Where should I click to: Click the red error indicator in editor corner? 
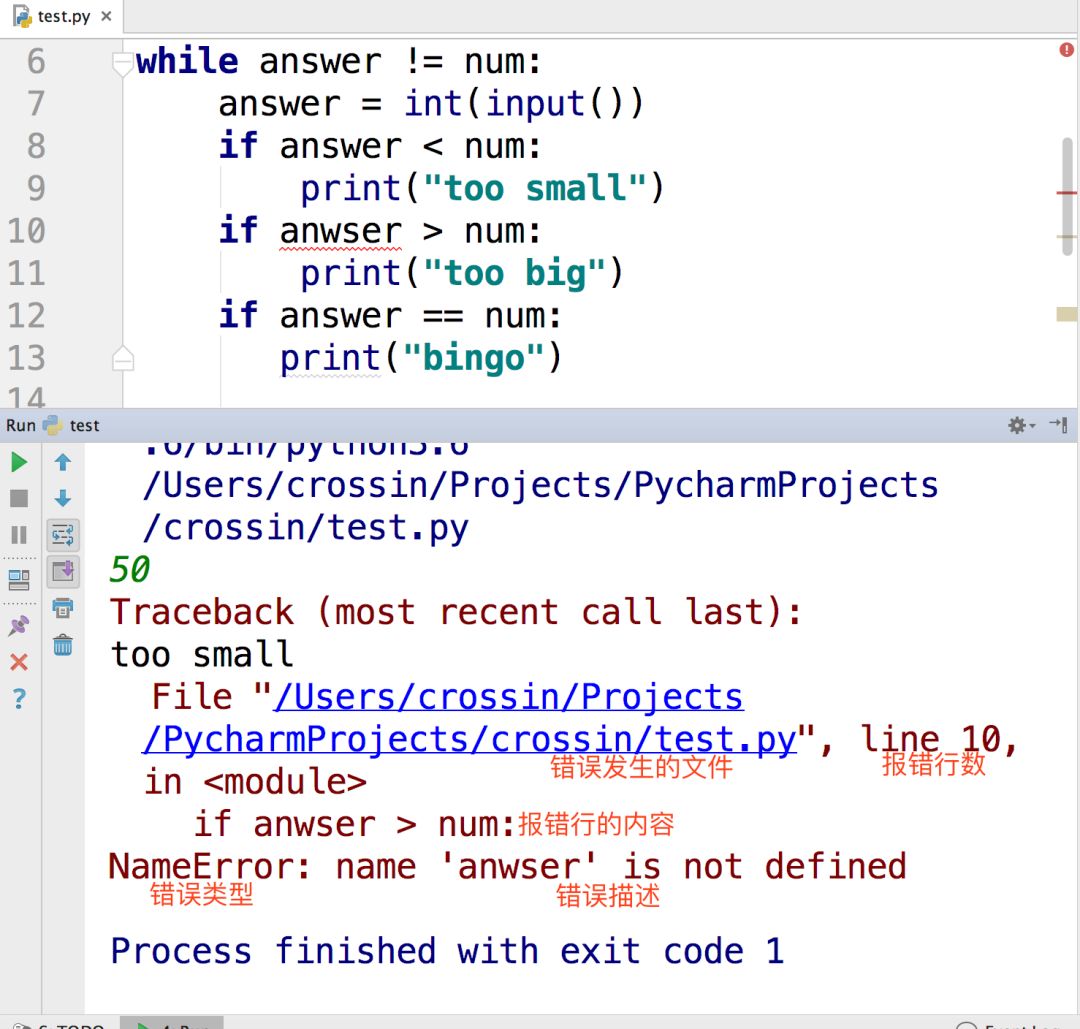[x=1066, y=50]
